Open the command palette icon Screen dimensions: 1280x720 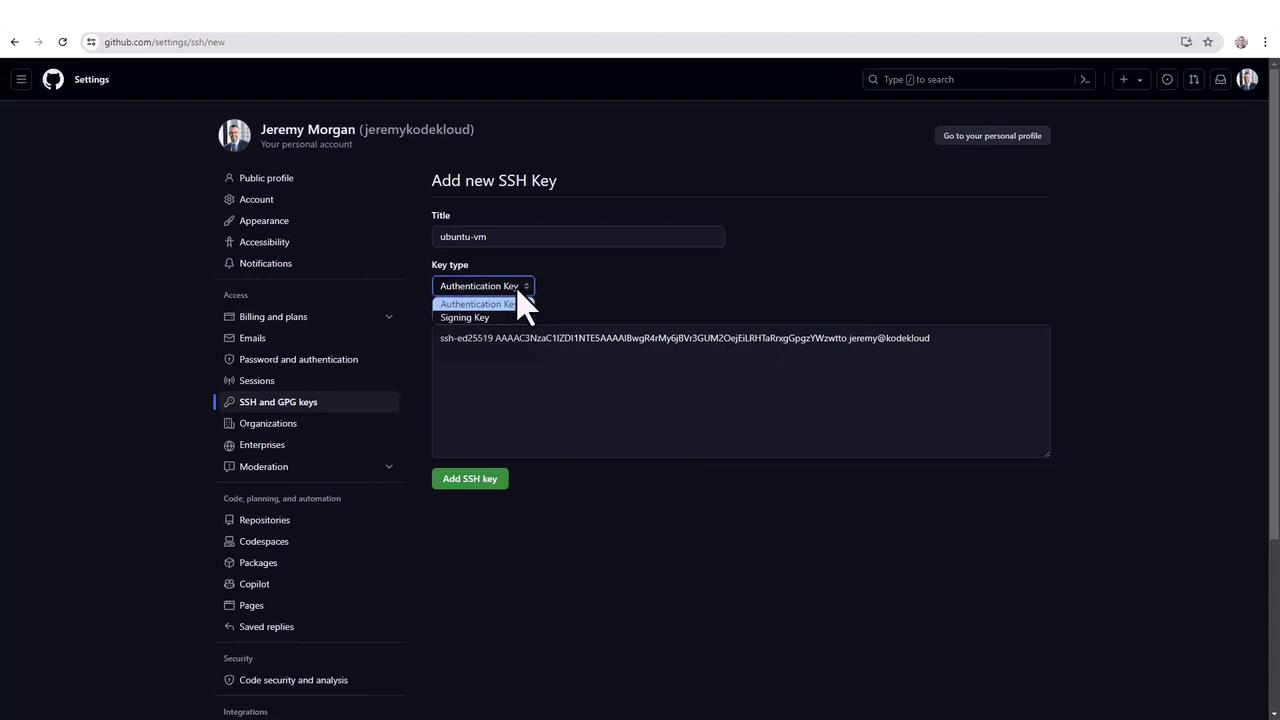click(1085, 79)
